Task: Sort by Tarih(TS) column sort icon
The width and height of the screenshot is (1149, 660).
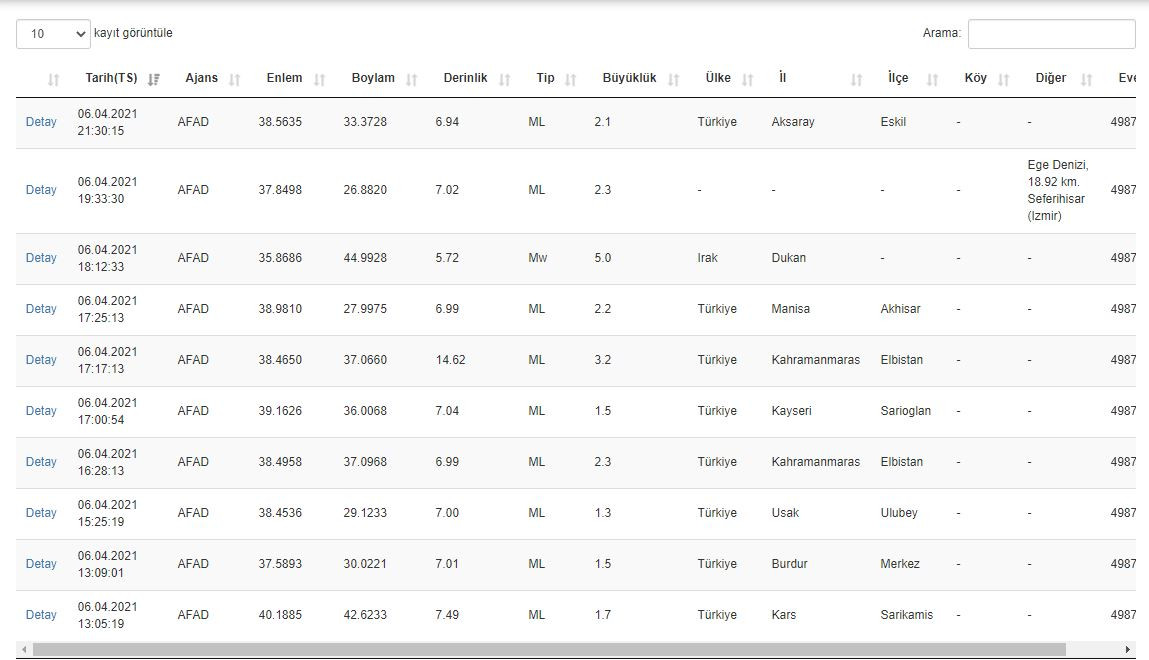Action: tap(154, 79)
